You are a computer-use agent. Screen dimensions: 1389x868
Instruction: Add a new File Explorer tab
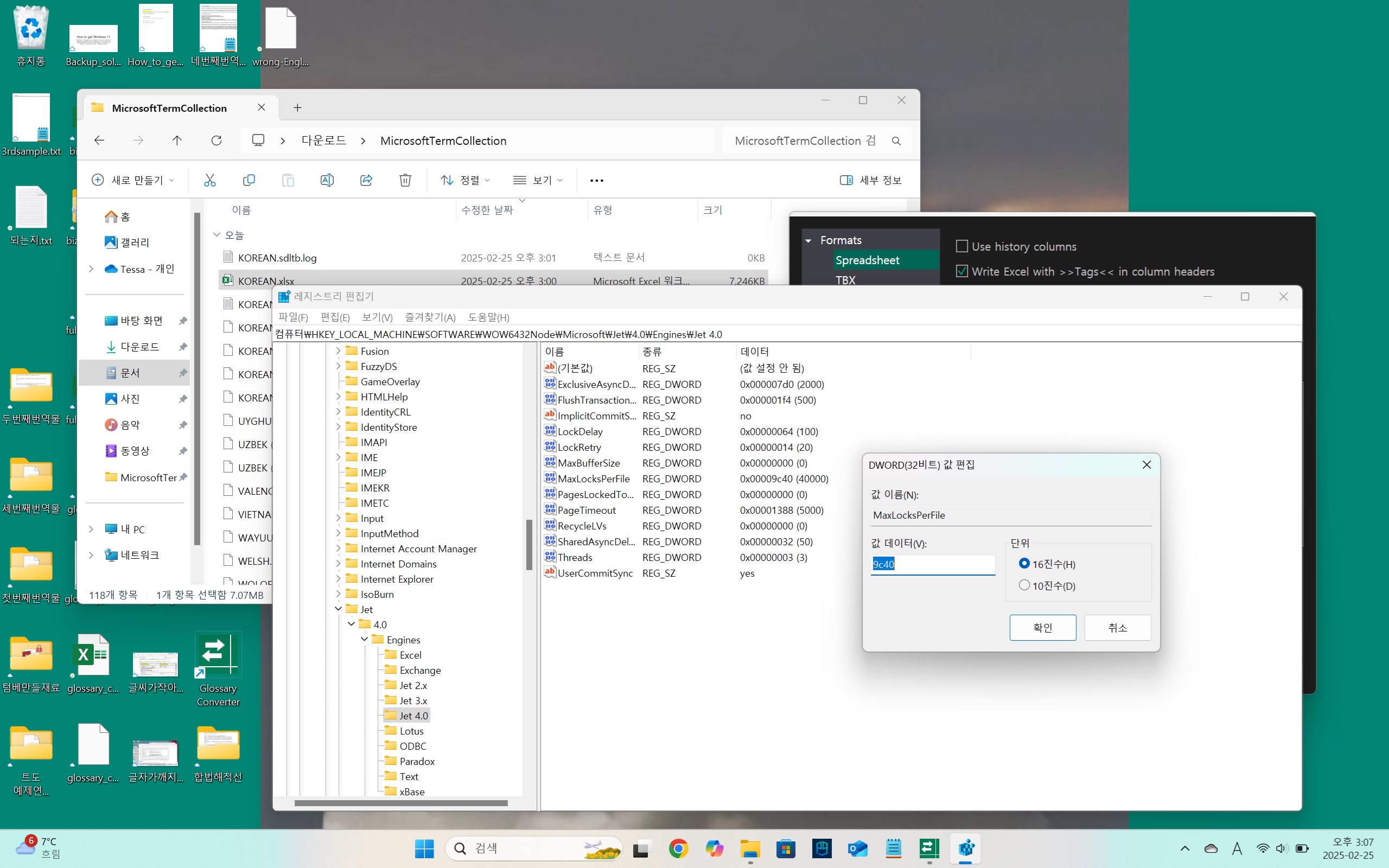[297, 107]
